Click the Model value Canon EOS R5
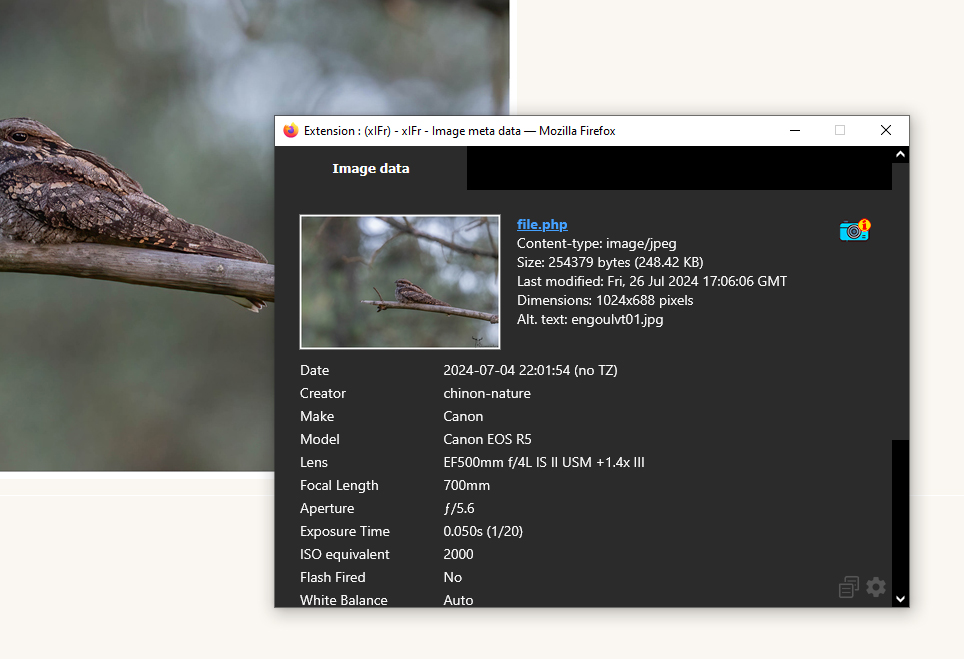 click(x=488, y=440)
